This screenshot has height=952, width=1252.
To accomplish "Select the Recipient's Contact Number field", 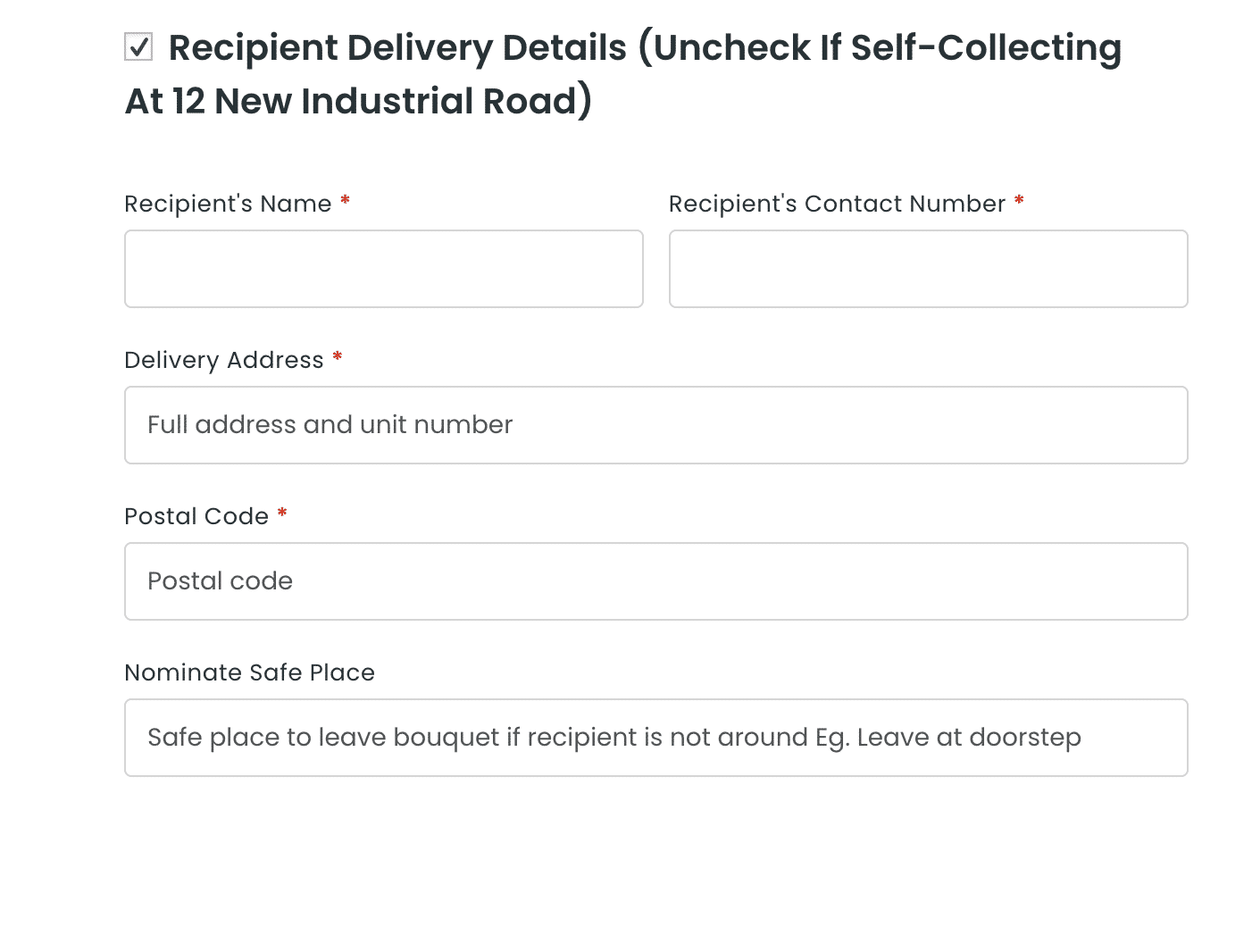I will pos(928,268).
